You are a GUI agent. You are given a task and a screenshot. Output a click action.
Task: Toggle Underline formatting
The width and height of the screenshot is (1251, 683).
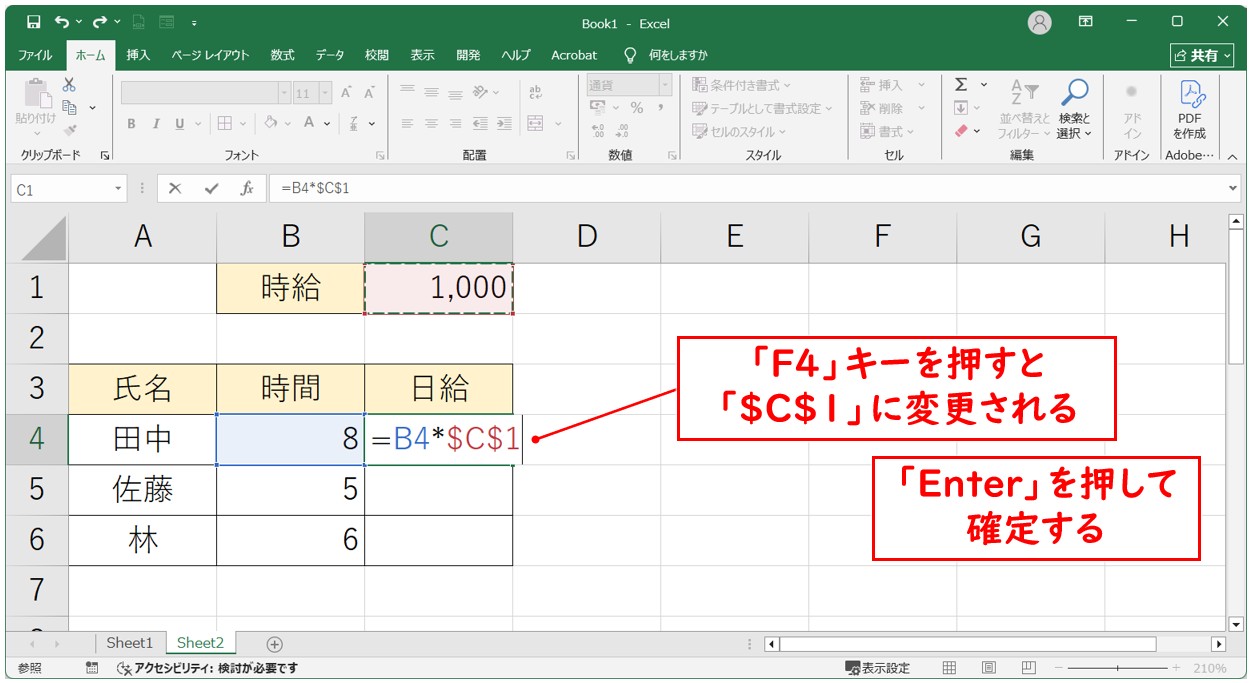pos(180,123)
